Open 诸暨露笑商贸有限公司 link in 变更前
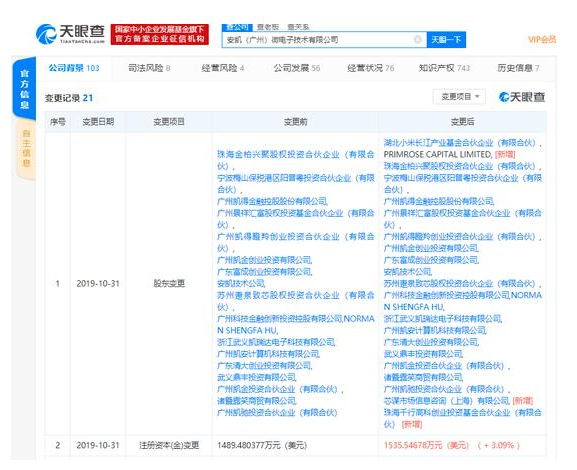This screenshot has height=470, width=577. 256,401
